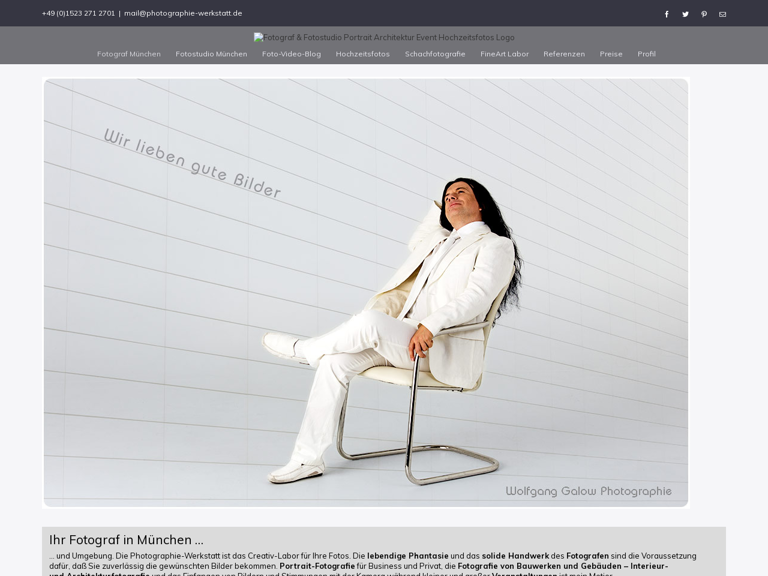The height and width of the screenshot is (576, 768).
Task: Click the mail@photographie-werkstatt.de email address
Action: 183,13
